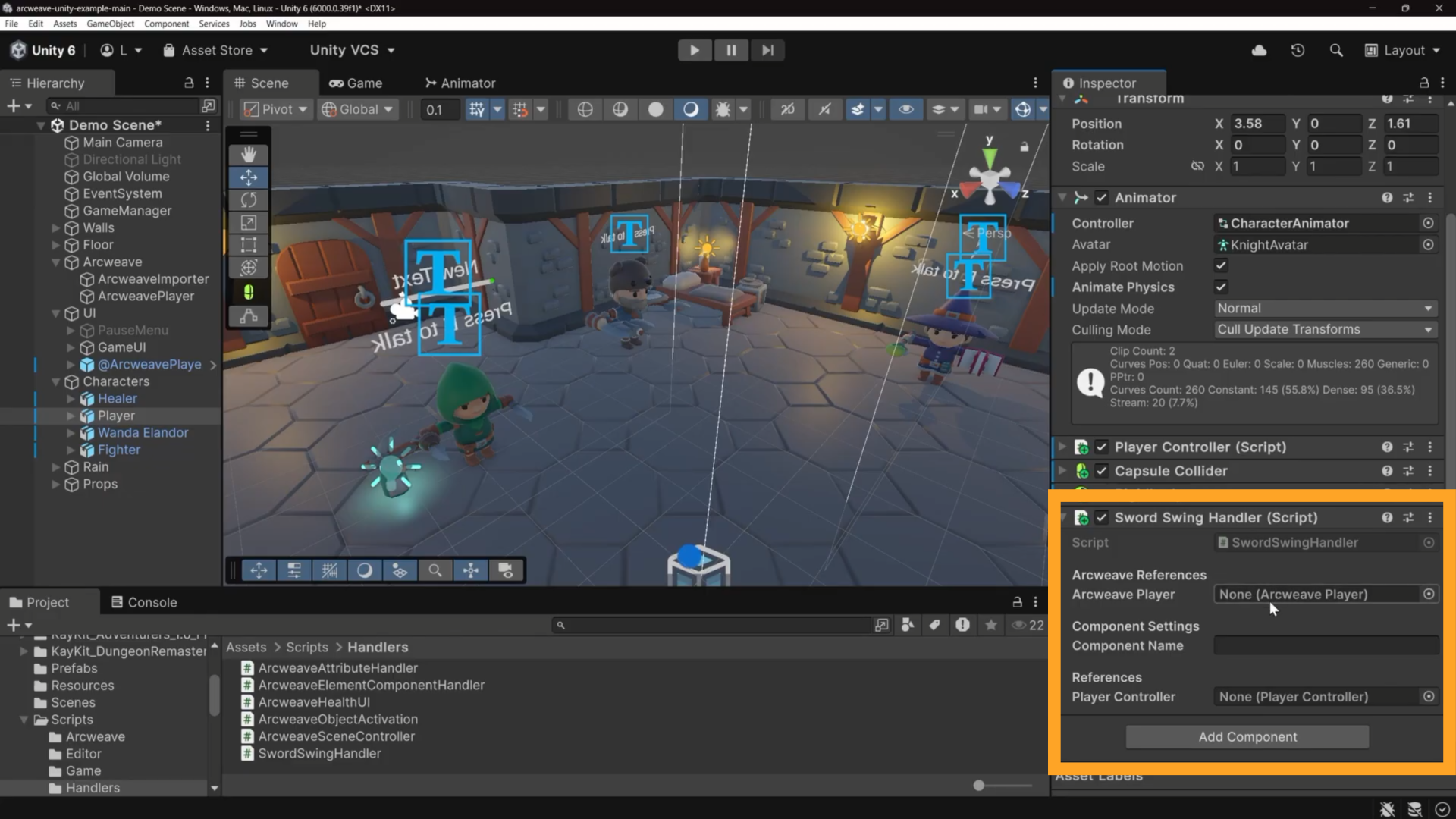Open Pivot handle position dropdown
This screenshot has height=819, width=1456.
point(276,109)
